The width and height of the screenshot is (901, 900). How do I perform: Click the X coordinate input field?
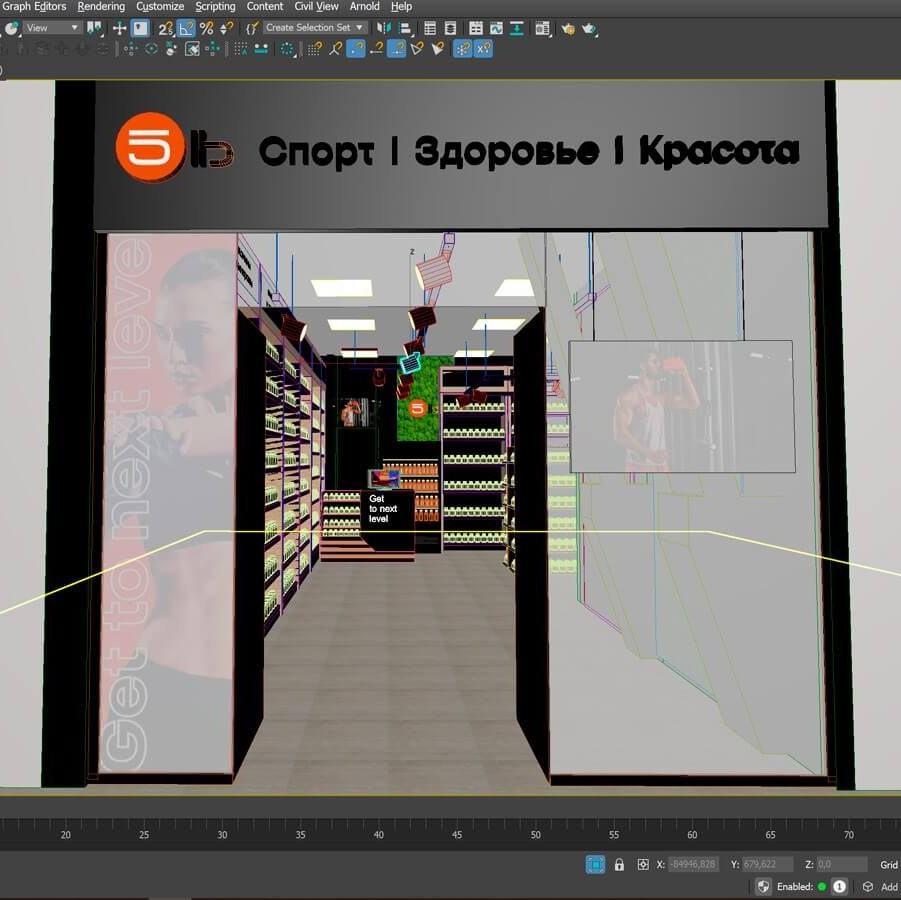(x=693, y=864)
